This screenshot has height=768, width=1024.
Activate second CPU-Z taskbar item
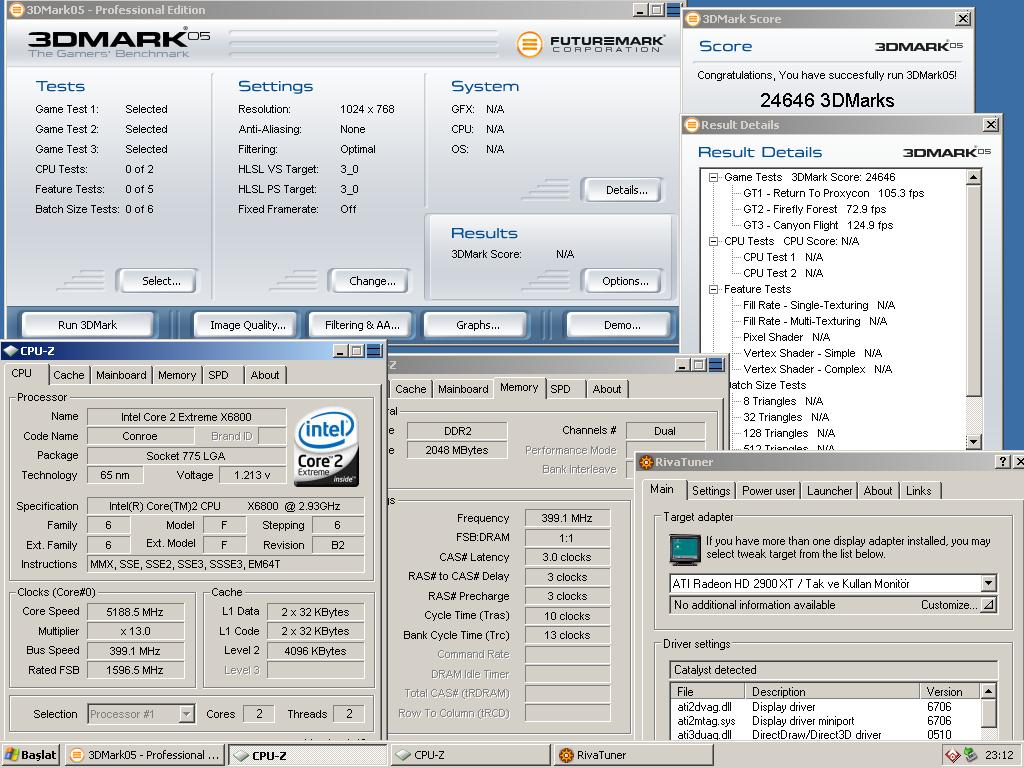[x=470, y=755]
